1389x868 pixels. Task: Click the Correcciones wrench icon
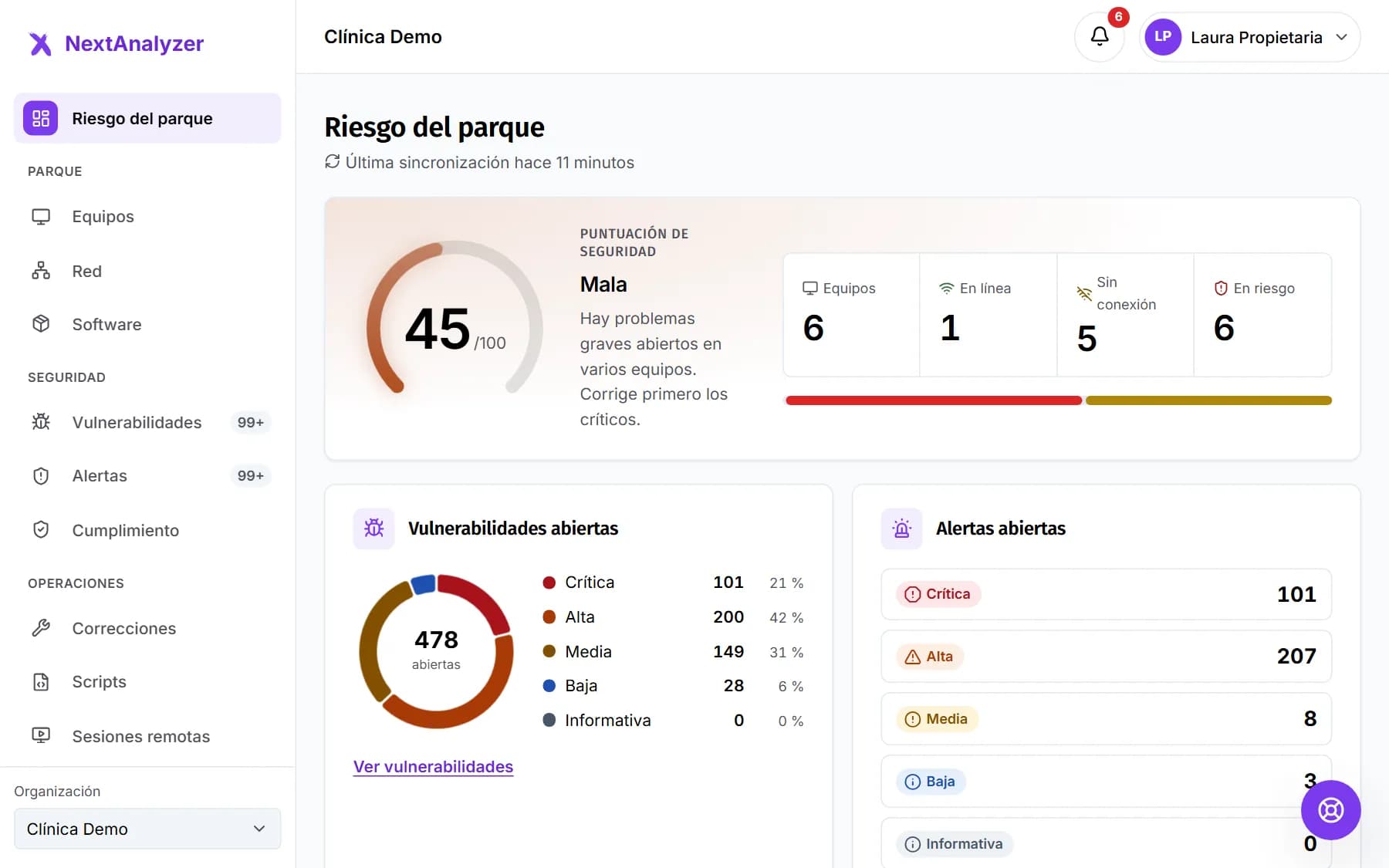coord(41,628)
